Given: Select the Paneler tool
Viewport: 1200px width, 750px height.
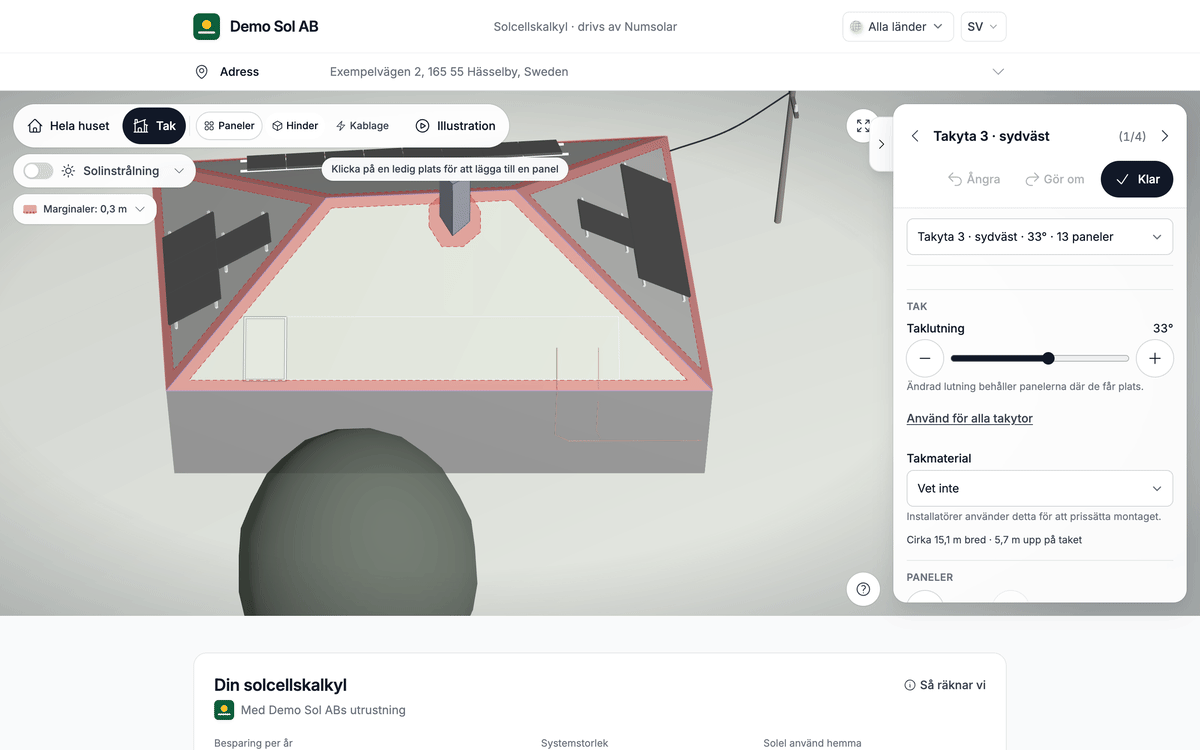Looking at the screenshot, I should pyautogui.click(x=229, y=126).
